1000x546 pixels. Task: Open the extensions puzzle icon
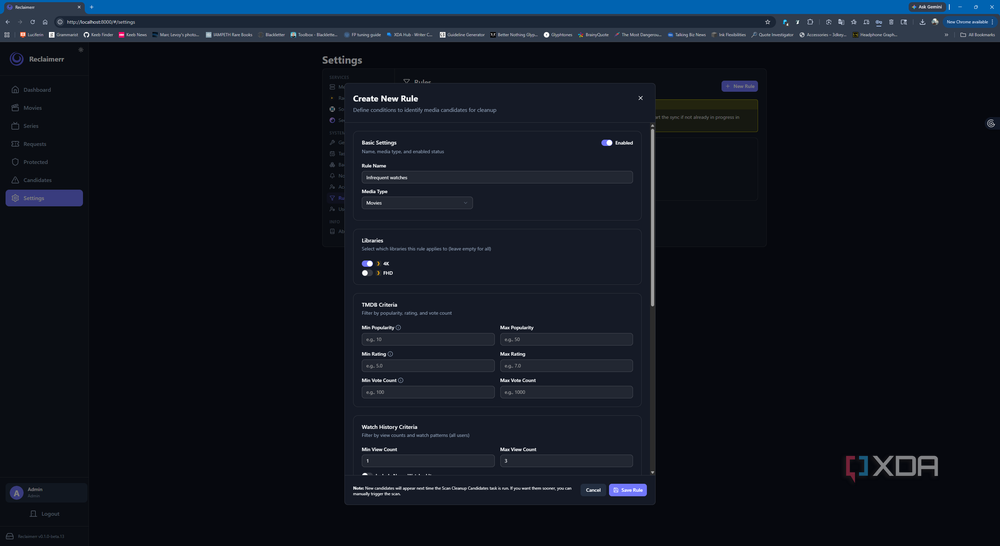pos(811,22)
